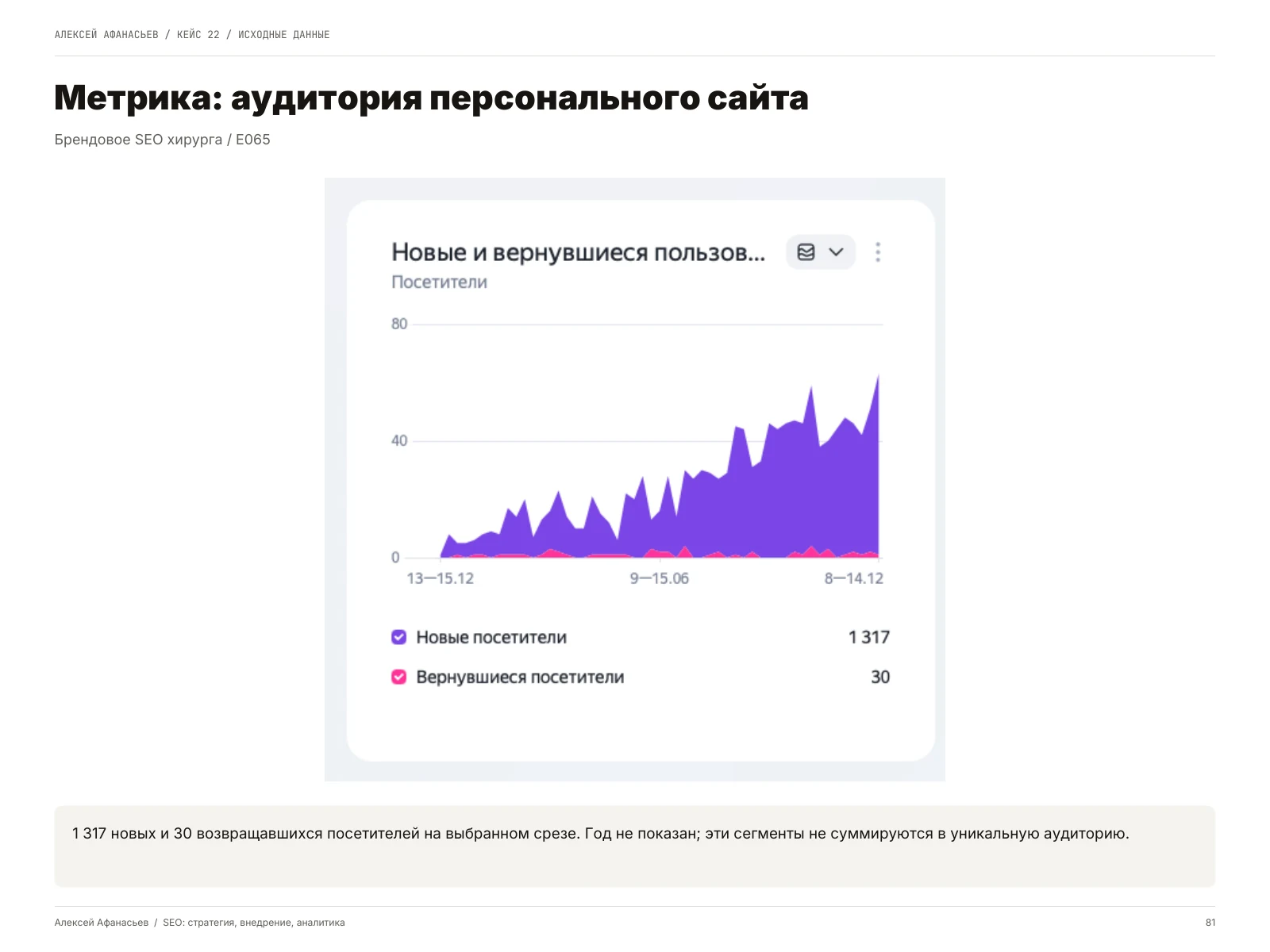Screen dimensions: 1270x952
Task: Uncheck the Новые посетители checkbox
Action: (x=399, y=637)
